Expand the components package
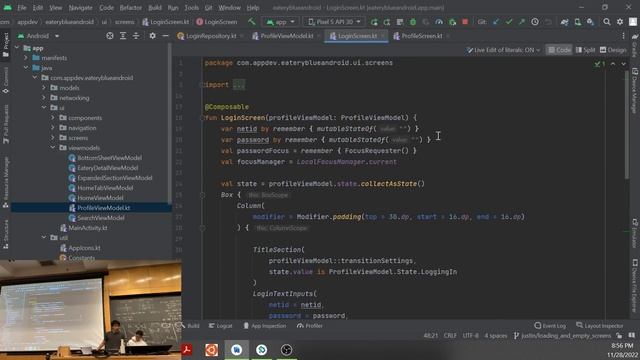 point(53,118)
